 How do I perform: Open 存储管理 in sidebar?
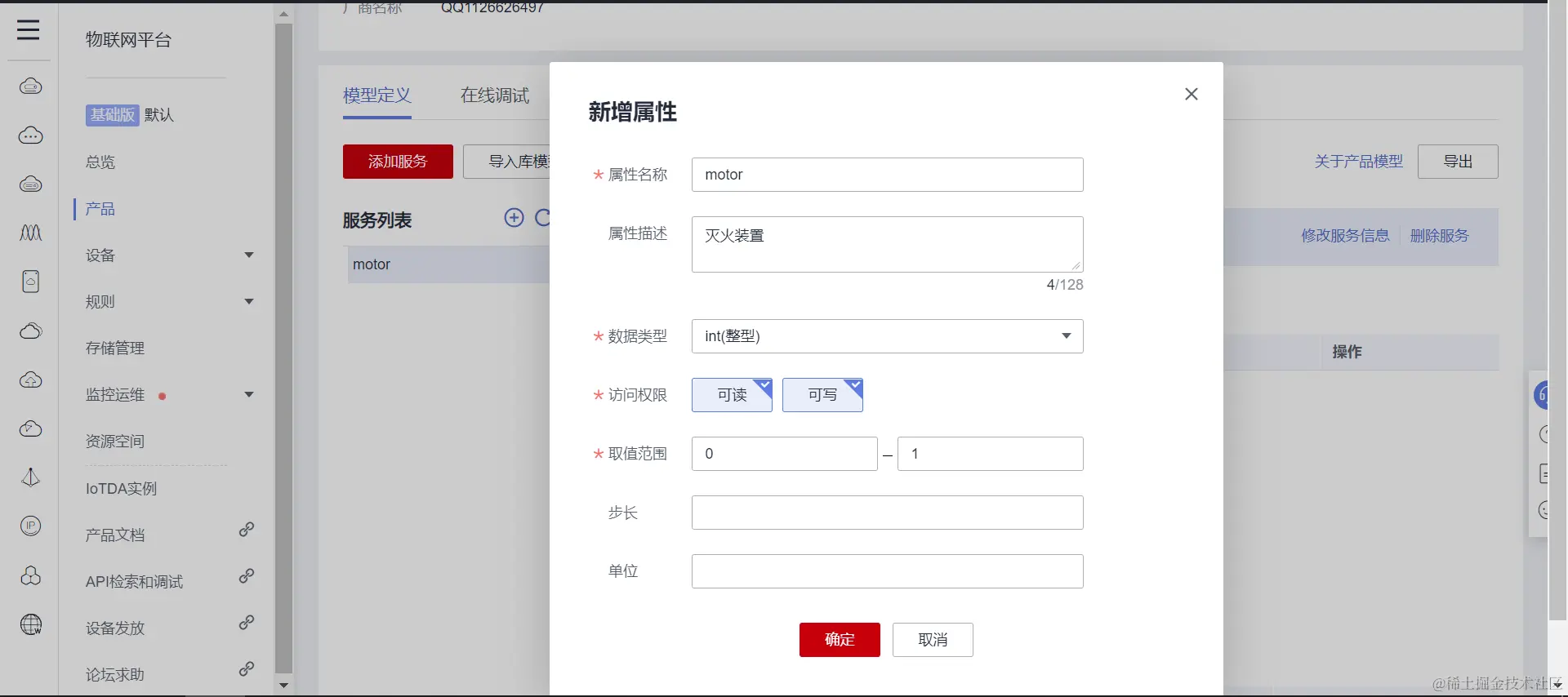(115, 348)
